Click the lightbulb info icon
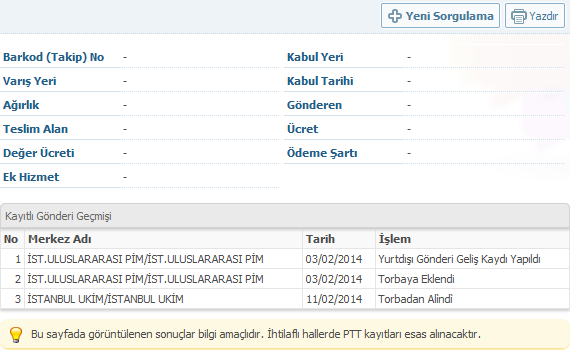 tap(16, 335)
